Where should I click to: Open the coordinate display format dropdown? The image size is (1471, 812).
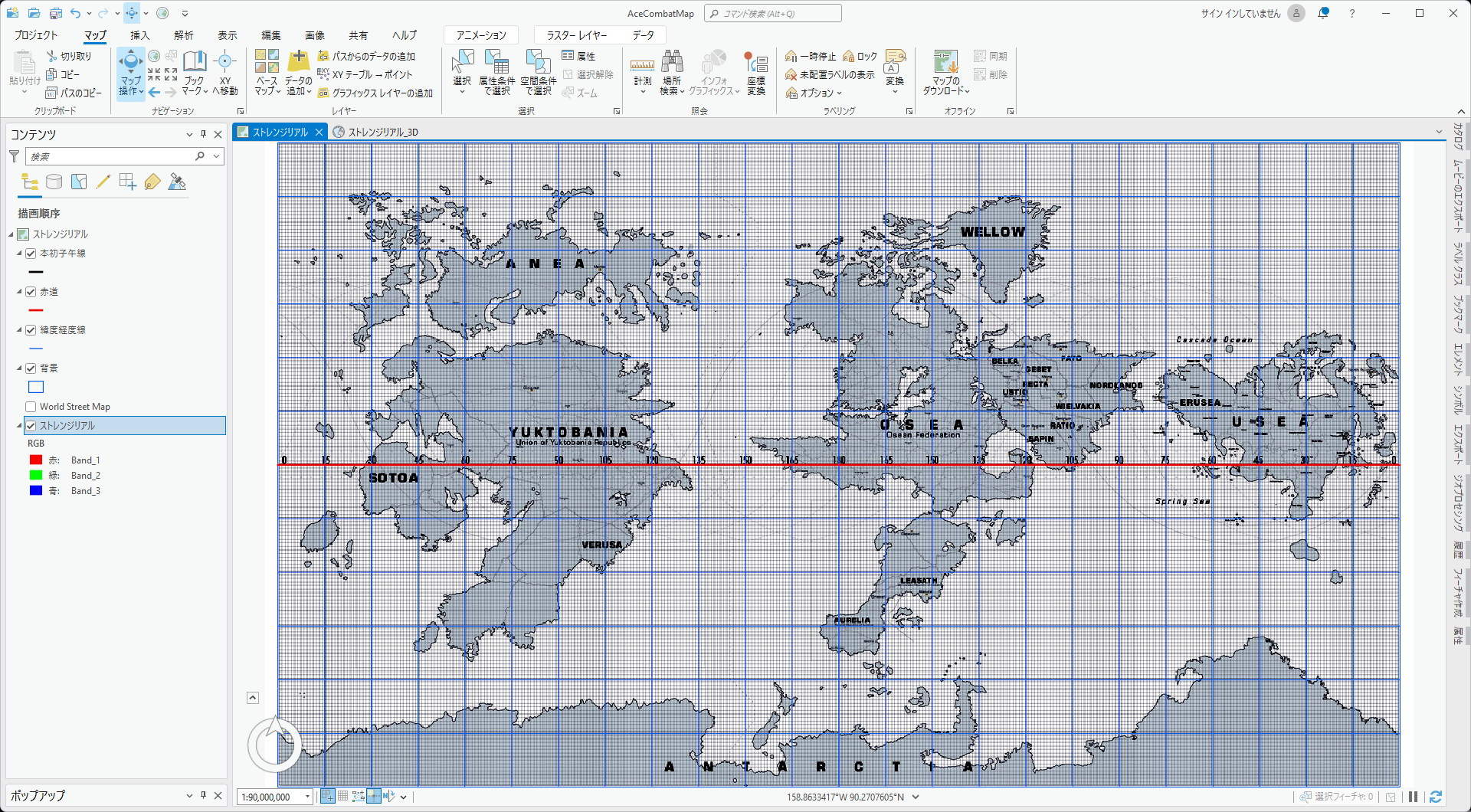[x=916, y=797]
